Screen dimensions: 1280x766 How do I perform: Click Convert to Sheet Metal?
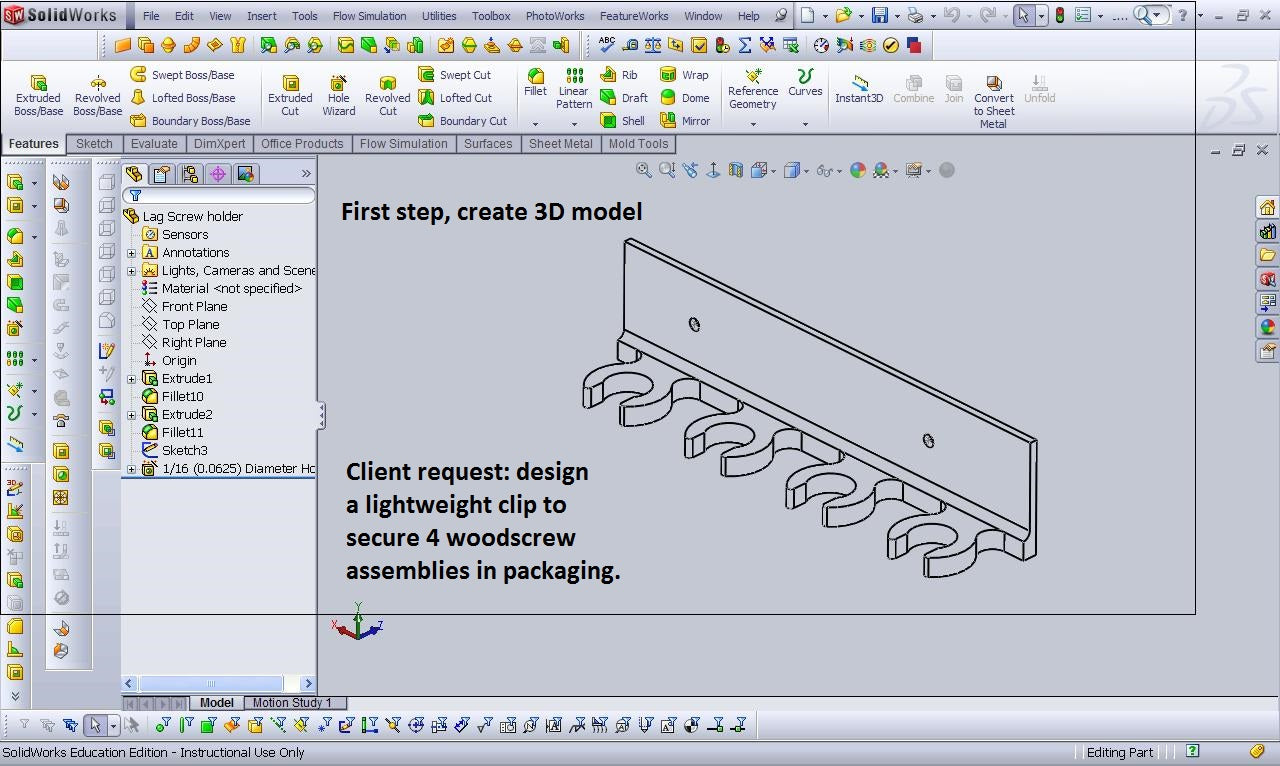pyautogui.click(x=993, y=95)
